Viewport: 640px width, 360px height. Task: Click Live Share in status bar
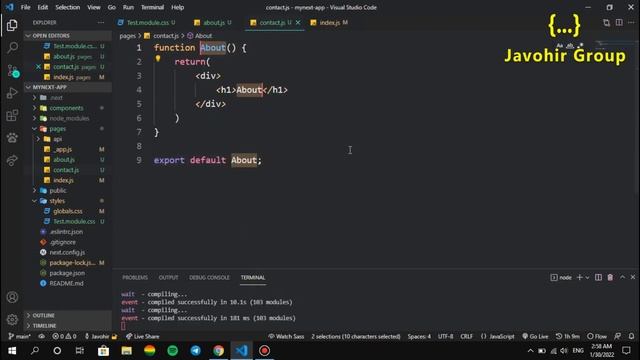tap(142, 336)
